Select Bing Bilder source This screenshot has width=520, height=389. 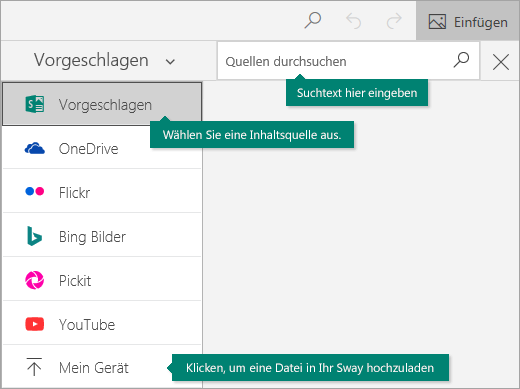(102, 236)
